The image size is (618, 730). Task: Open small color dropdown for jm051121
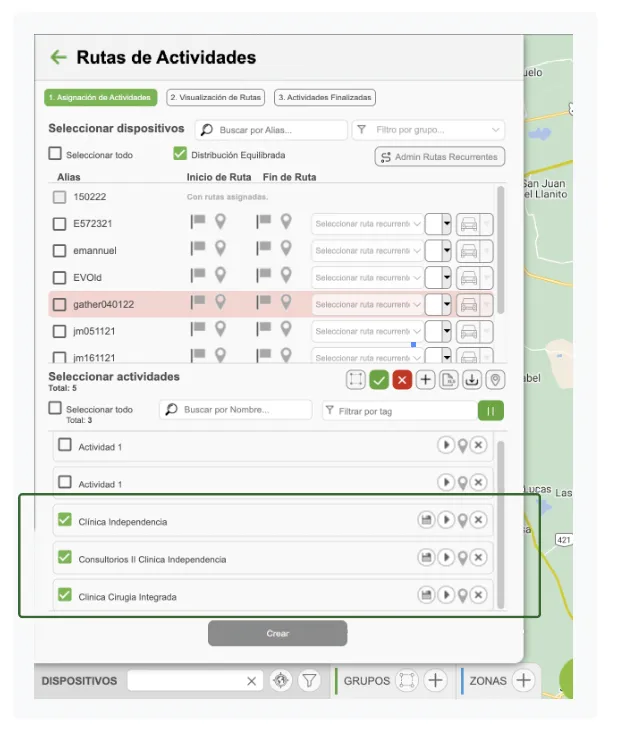tap(438, 331)
